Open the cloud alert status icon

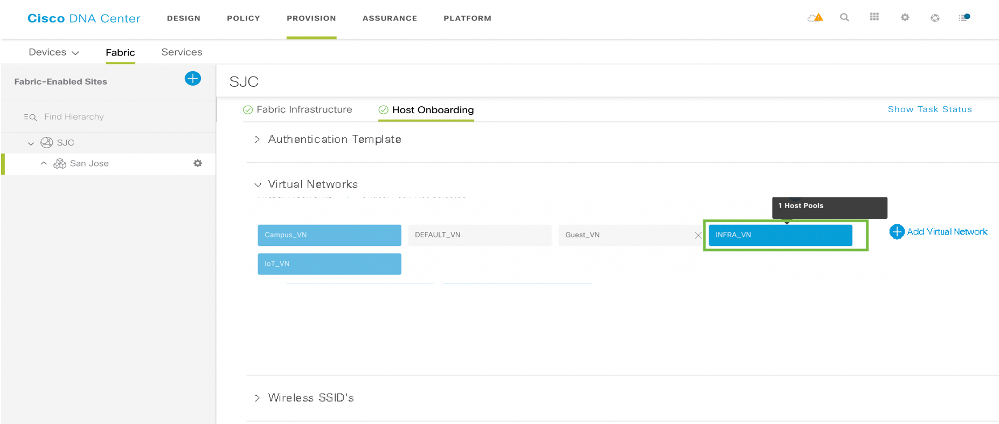815,18
